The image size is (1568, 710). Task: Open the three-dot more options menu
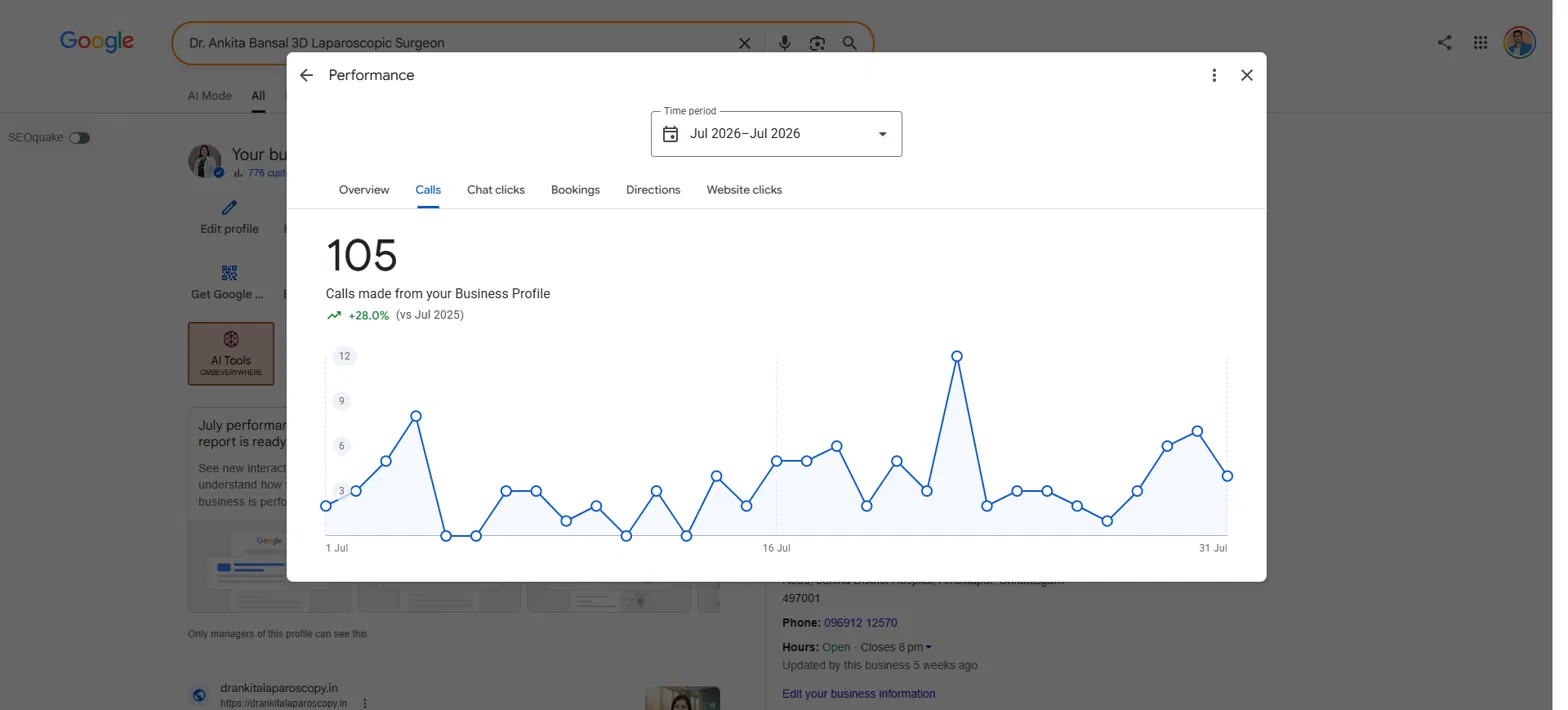pyautogui.click(x=1214, y=75)
